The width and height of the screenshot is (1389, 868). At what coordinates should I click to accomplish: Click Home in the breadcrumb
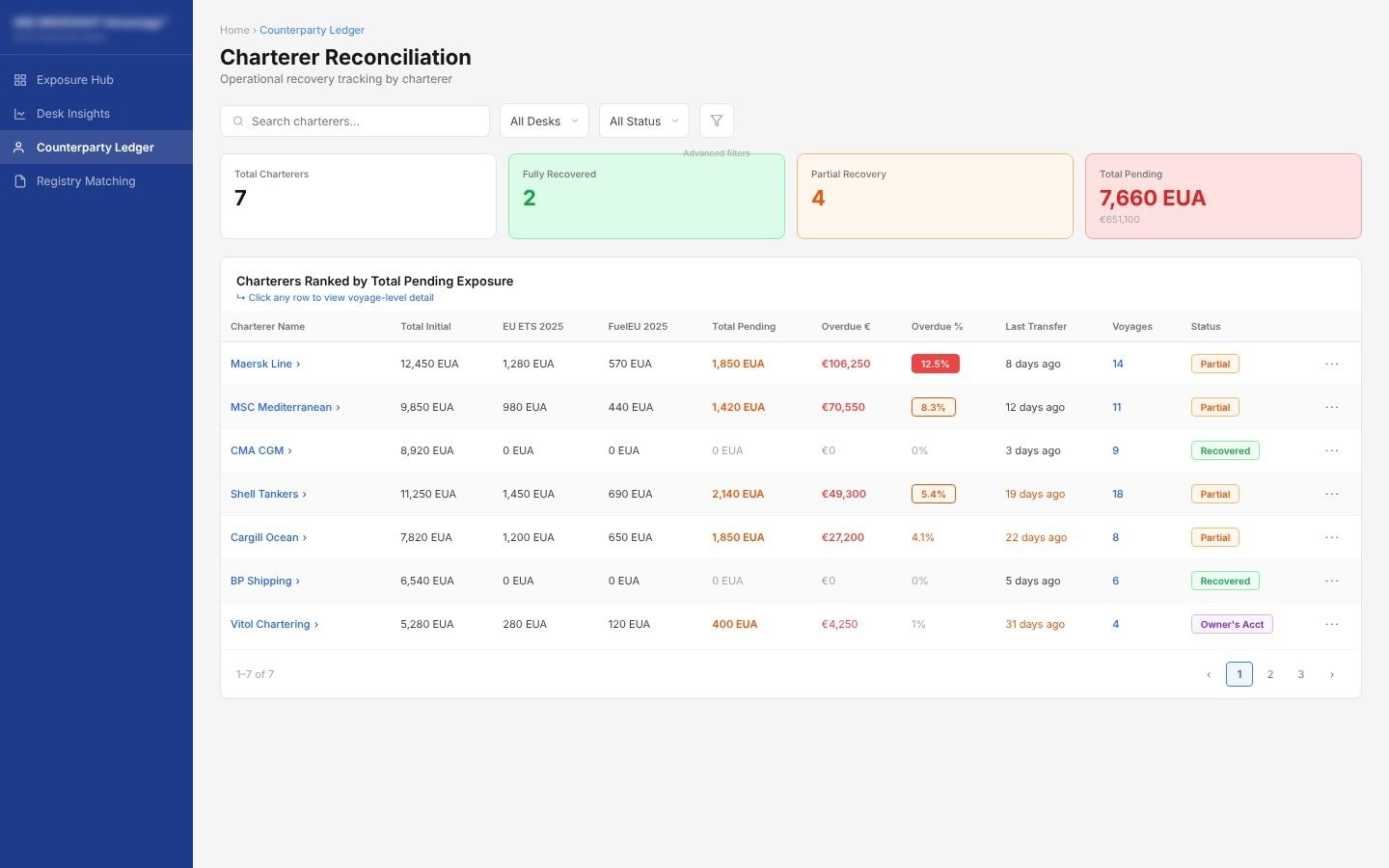click(x=234, y=30)
